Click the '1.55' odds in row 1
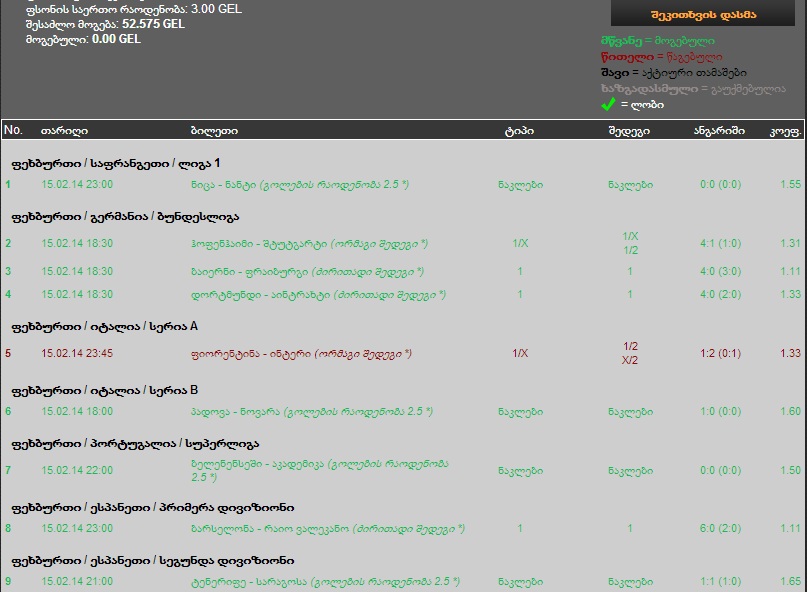This screenshot has width=808, height=597. pos(790,184)
